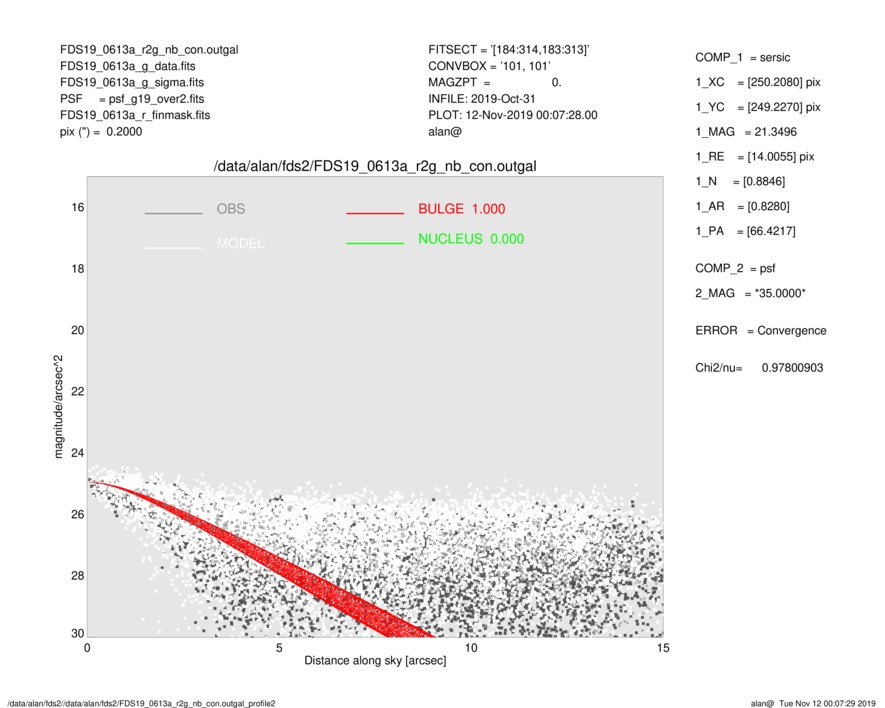
Task: Click the y-axis tick label 28
Action: 77,576
